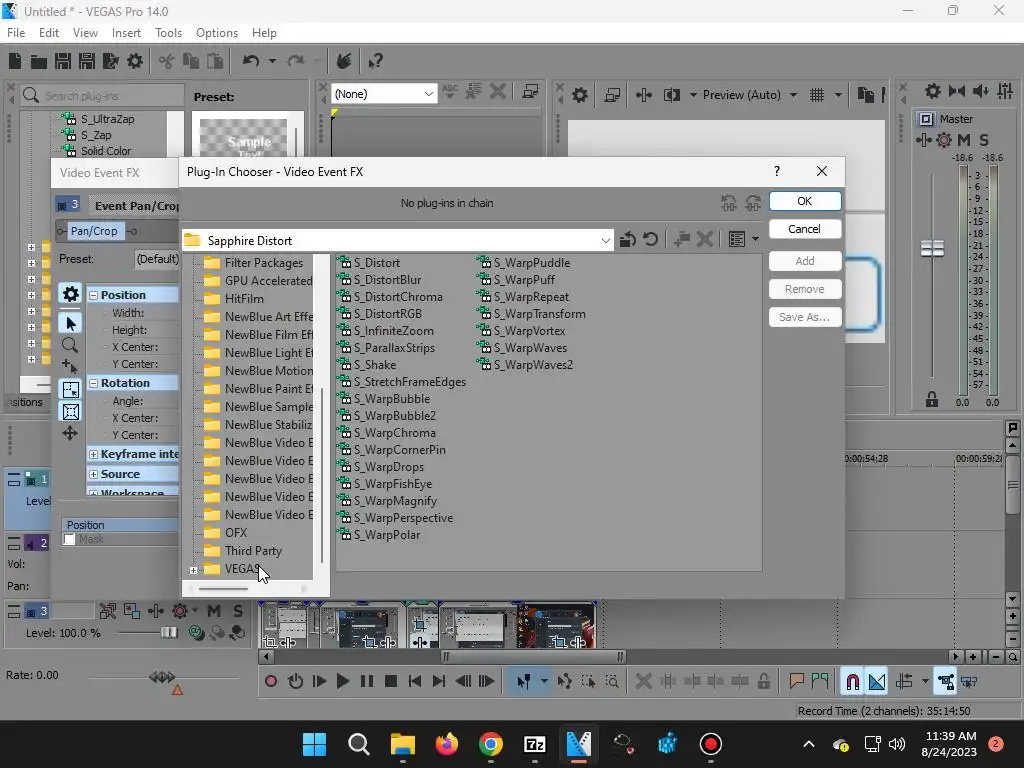Click the Add button

pos(805,261)
